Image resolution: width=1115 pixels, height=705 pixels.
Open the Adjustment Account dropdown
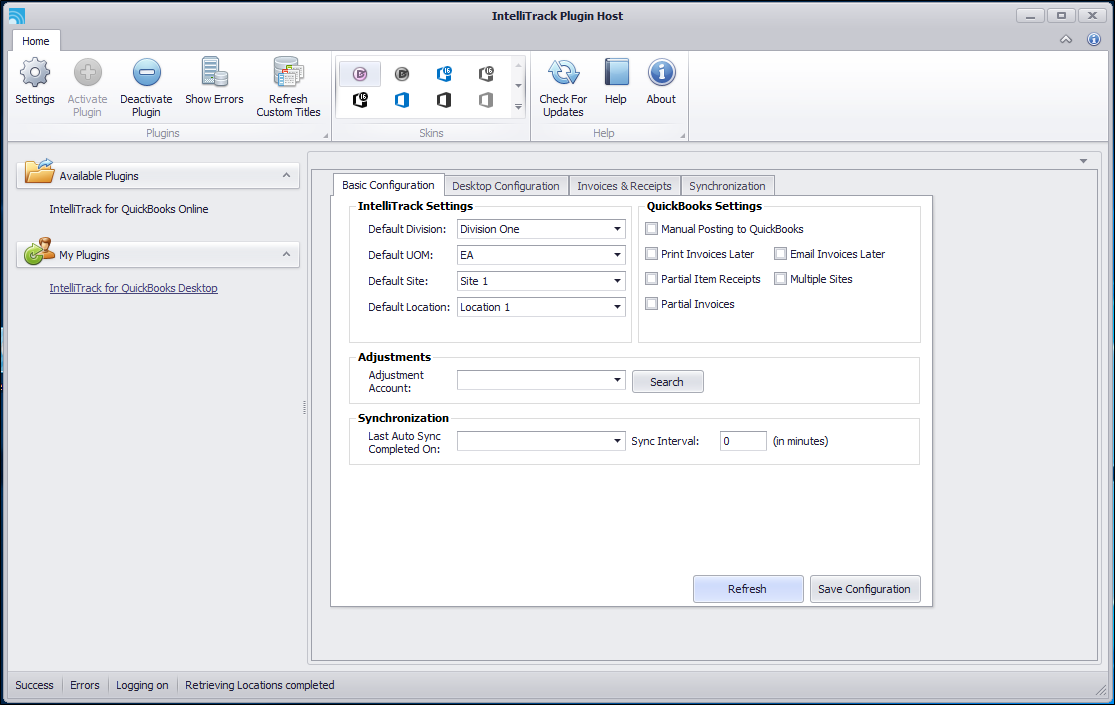pos(617,381)
